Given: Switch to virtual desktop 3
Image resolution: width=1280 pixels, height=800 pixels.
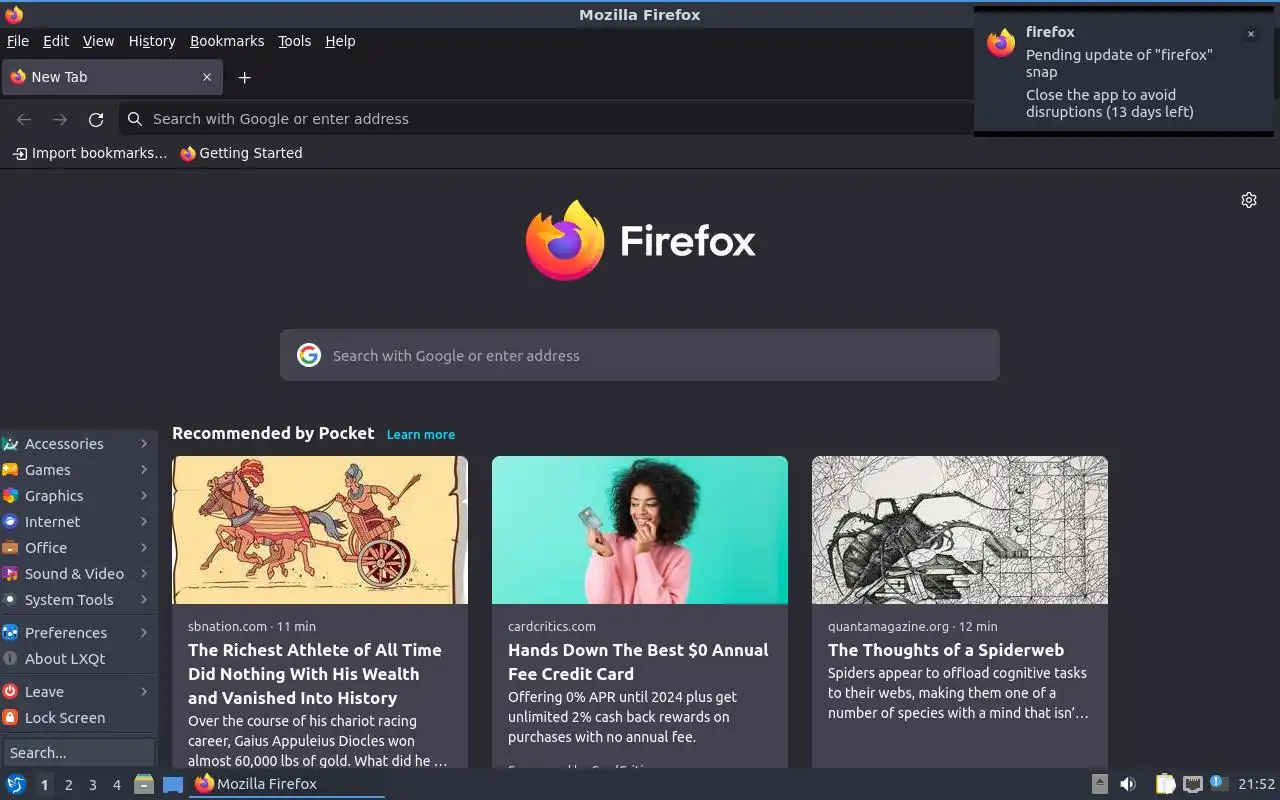Looking at the screenshot, I should 92,785.
